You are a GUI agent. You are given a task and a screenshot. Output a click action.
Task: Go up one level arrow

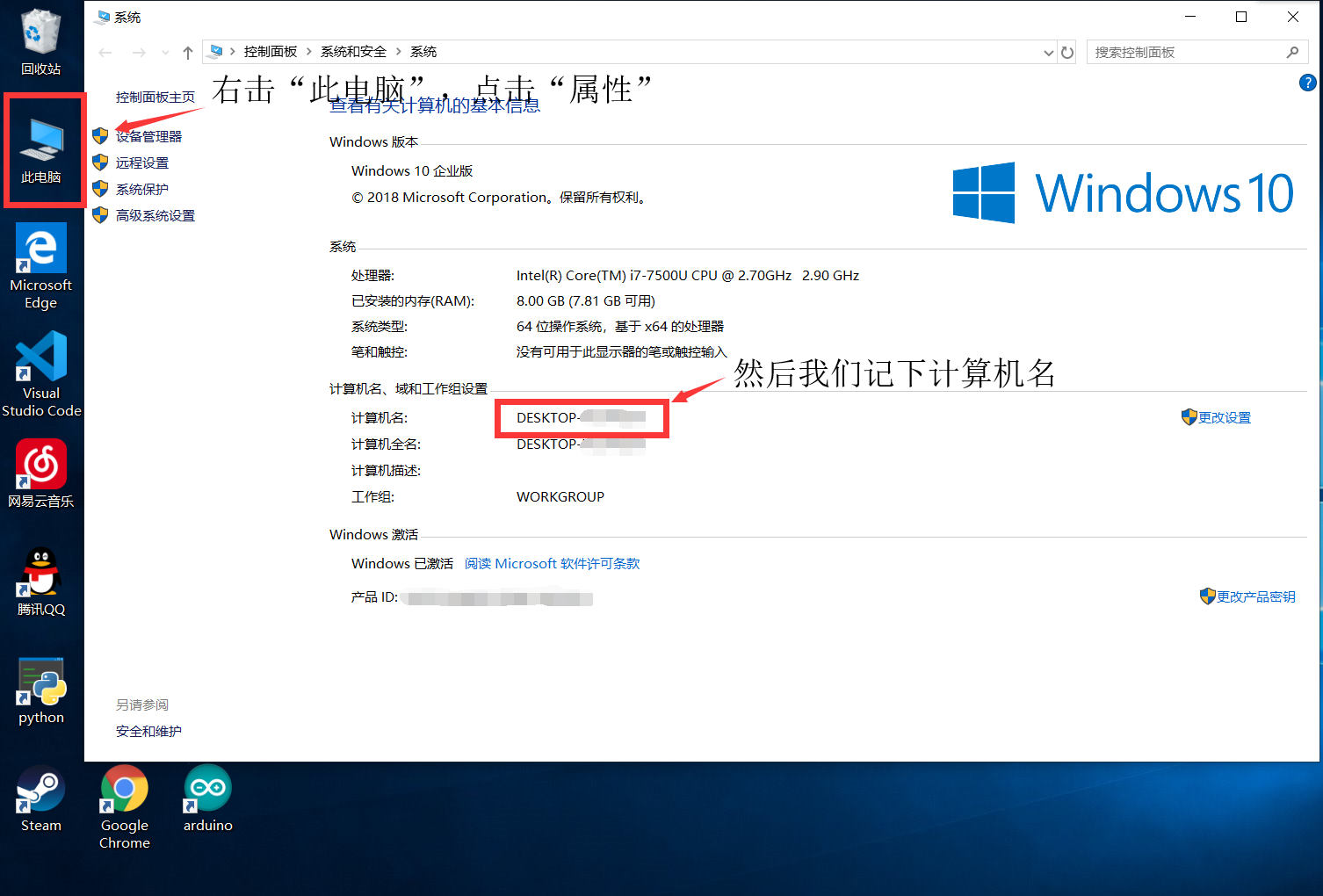tap(188, 53)
